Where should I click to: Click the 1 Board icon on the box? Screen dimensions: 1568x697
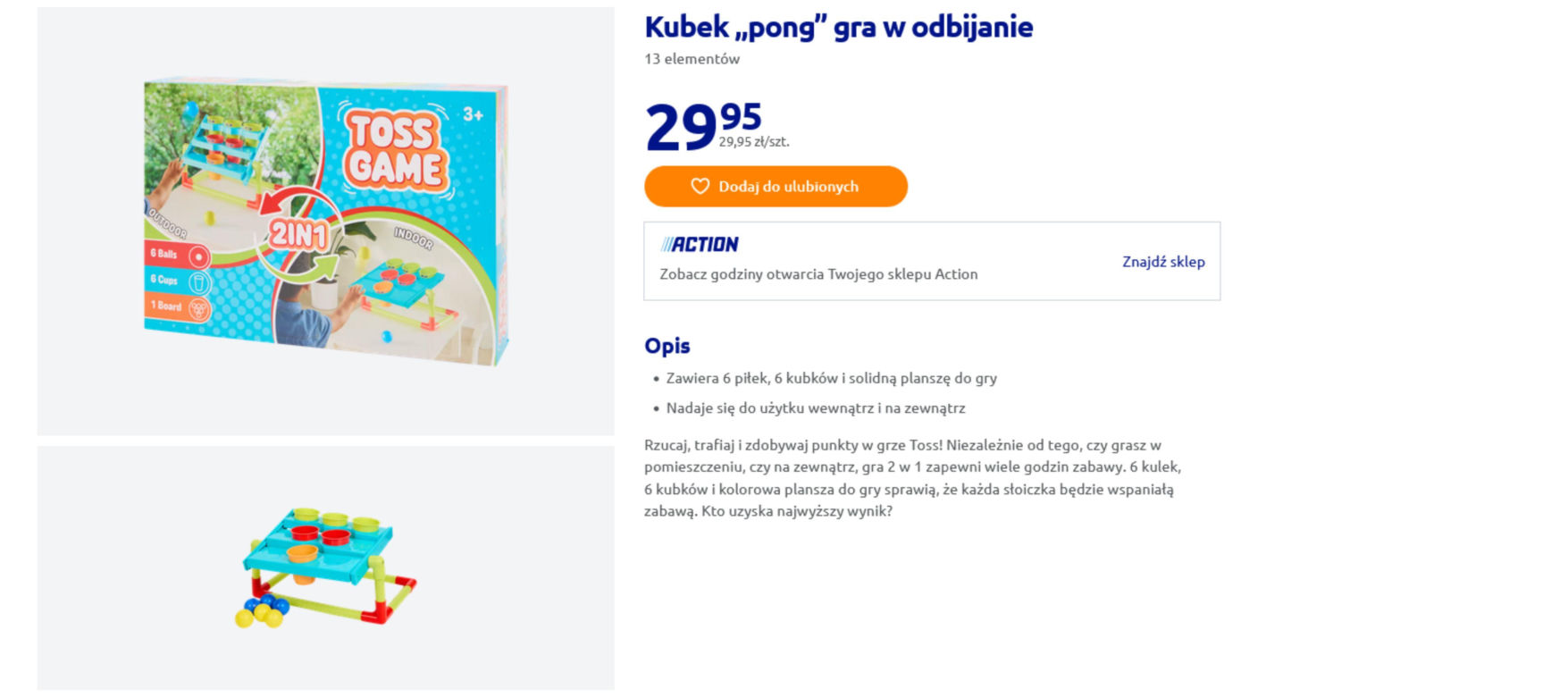click(198, 308)
